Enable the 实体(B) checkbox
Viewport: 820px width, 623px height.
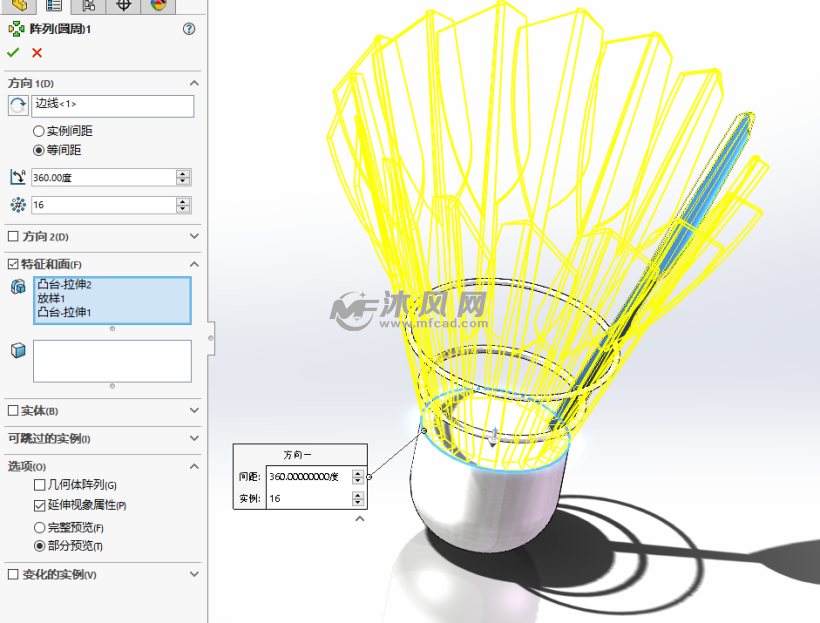tap(13, 411)
